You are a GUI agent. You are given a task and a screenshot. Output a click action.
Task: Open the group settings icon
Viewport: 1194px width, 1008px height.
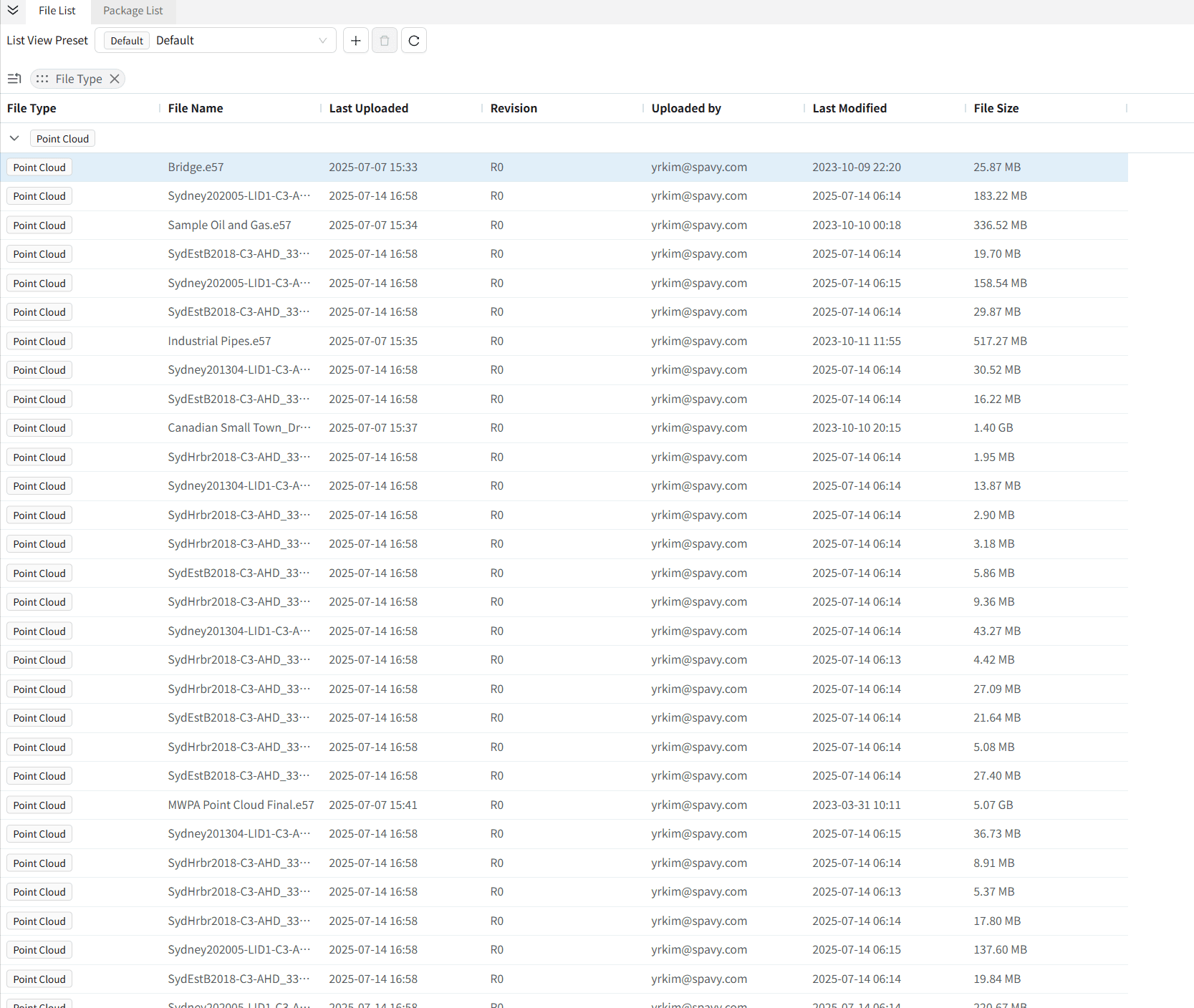coord(14,79)
